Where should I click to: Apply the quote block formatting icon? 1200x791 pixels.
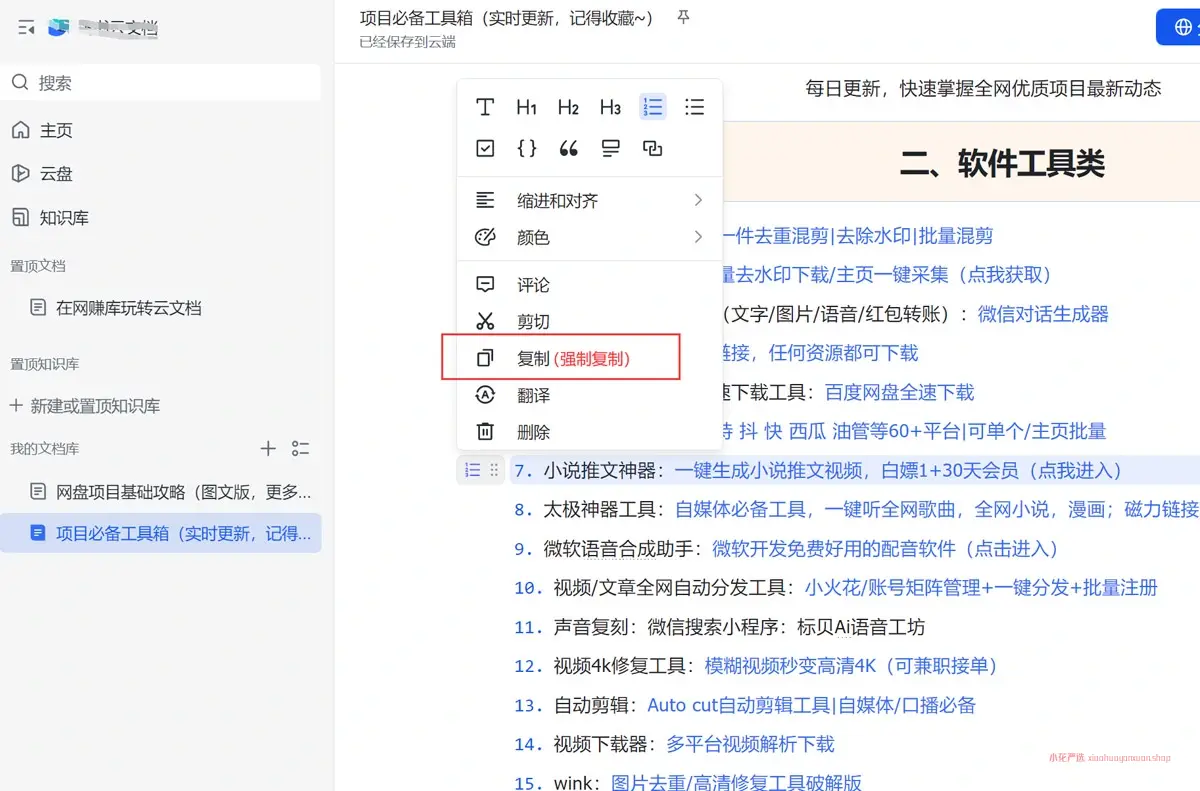(568, 147)
